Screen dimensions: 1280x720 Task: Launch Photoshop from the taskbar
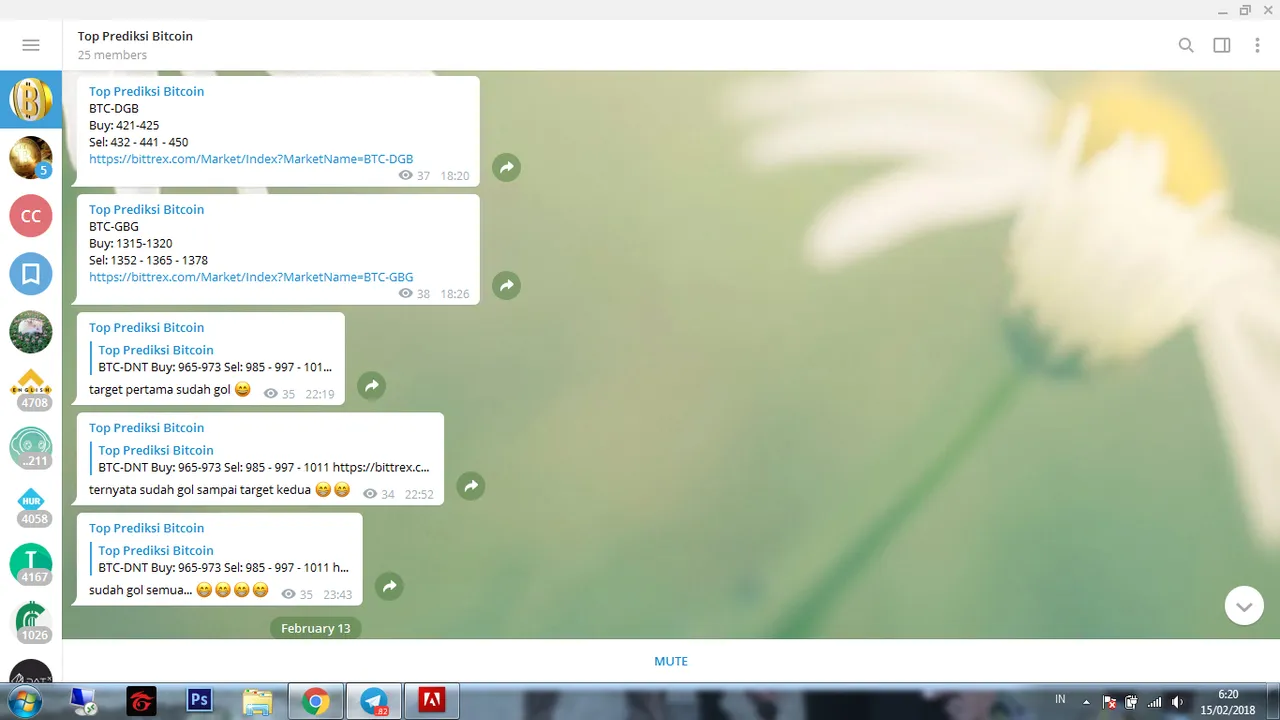click(200, 701)
